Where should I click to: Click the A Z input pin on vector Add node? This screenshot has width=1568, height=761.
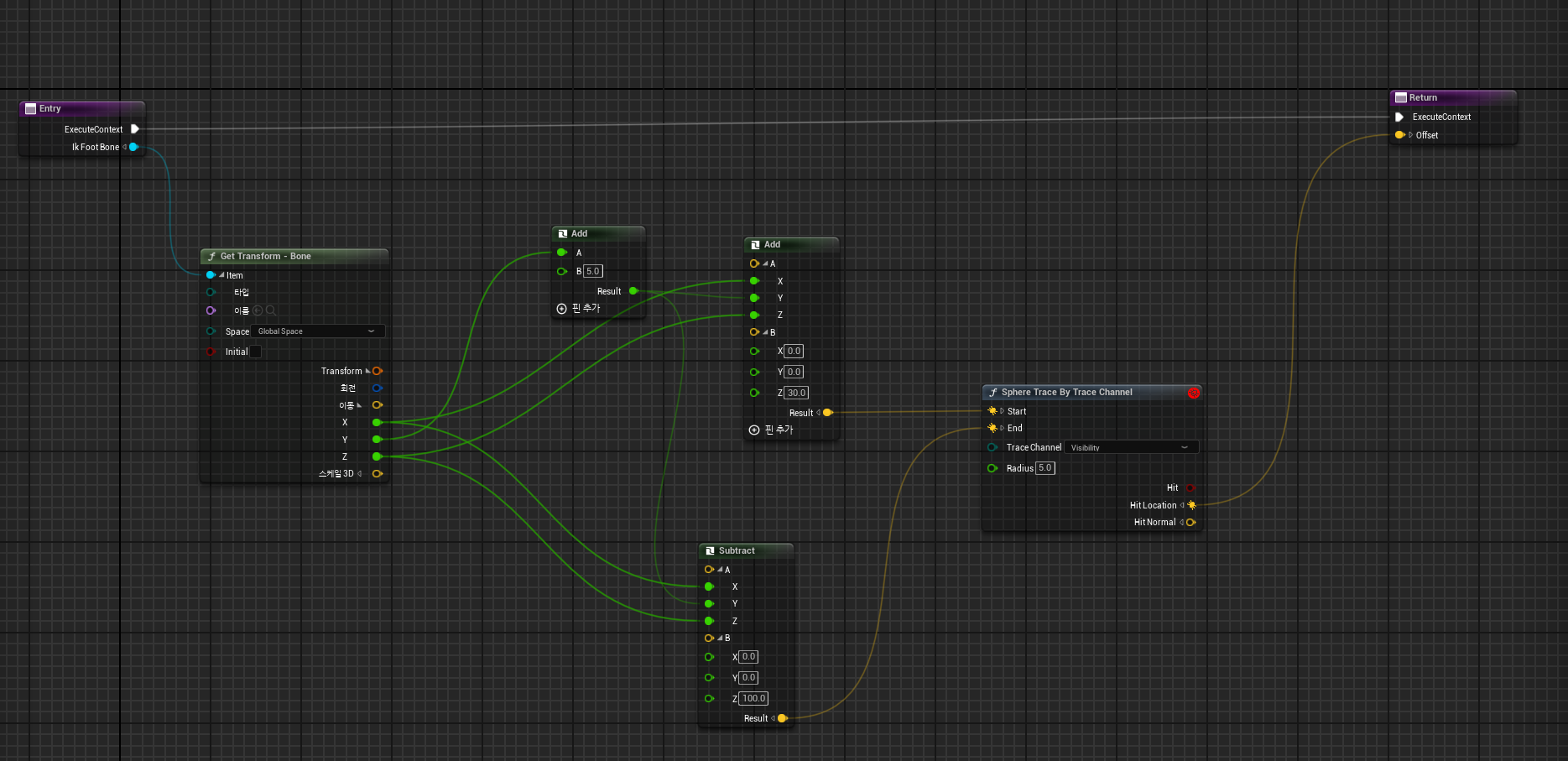[x=754, y=315]
